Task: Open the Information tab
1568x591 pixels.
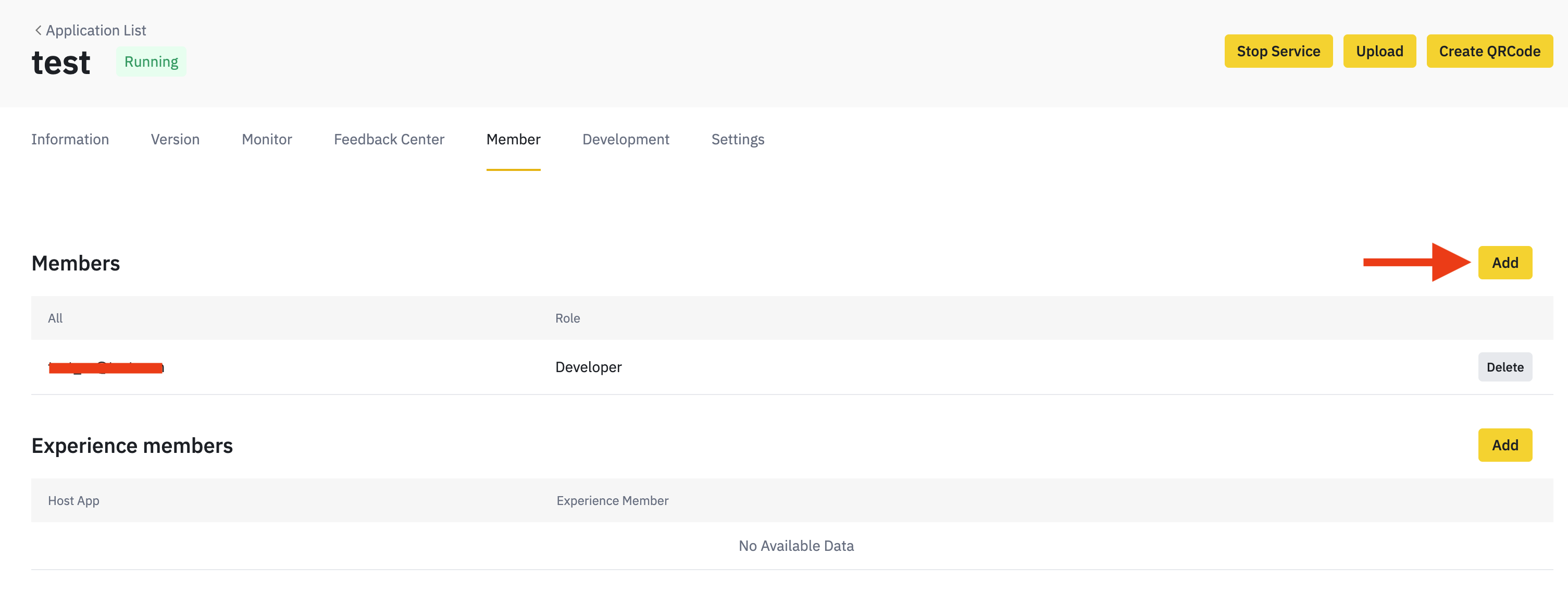Action: [x=70, y=140]
